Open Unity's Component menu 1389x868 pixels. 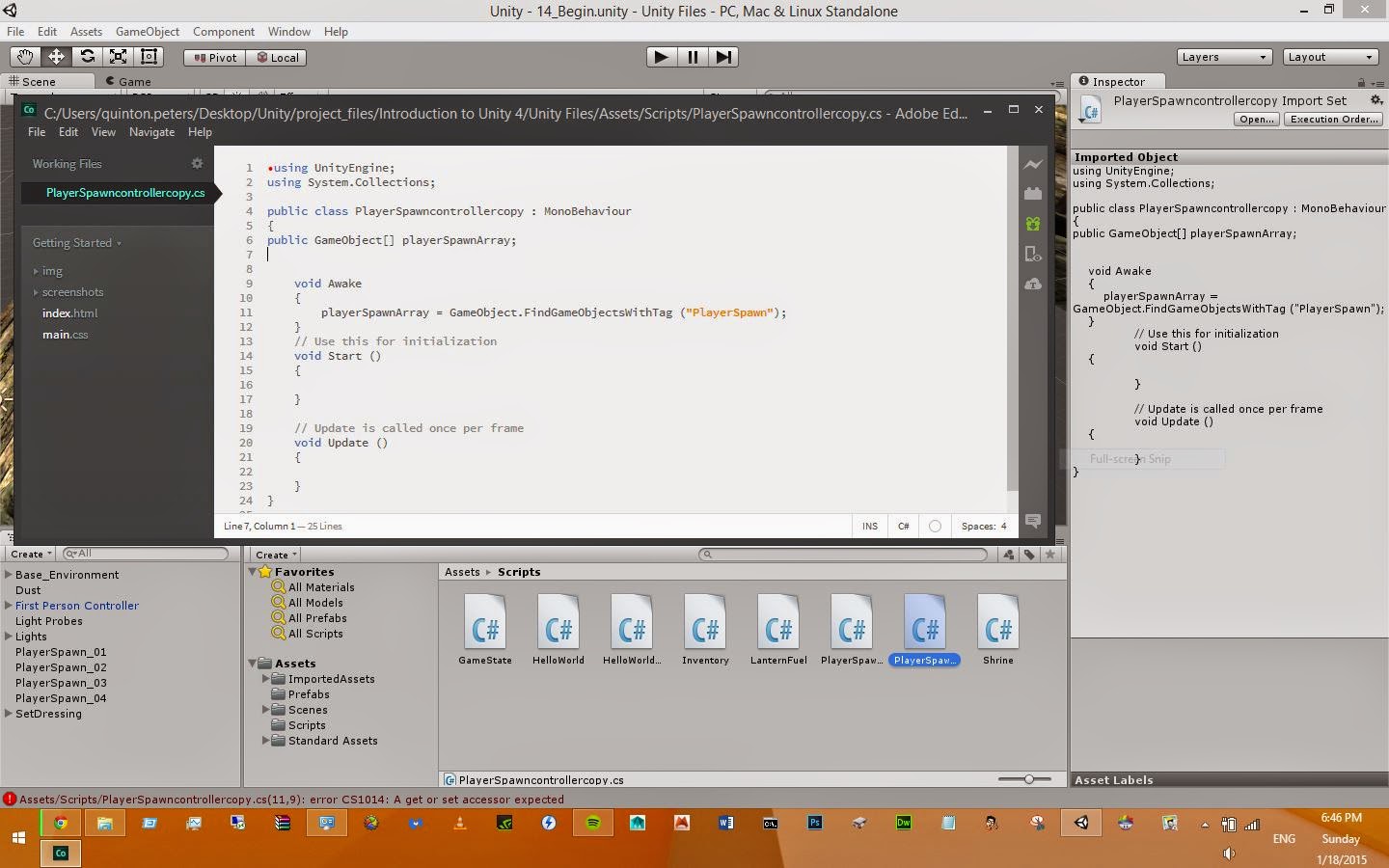223,32
